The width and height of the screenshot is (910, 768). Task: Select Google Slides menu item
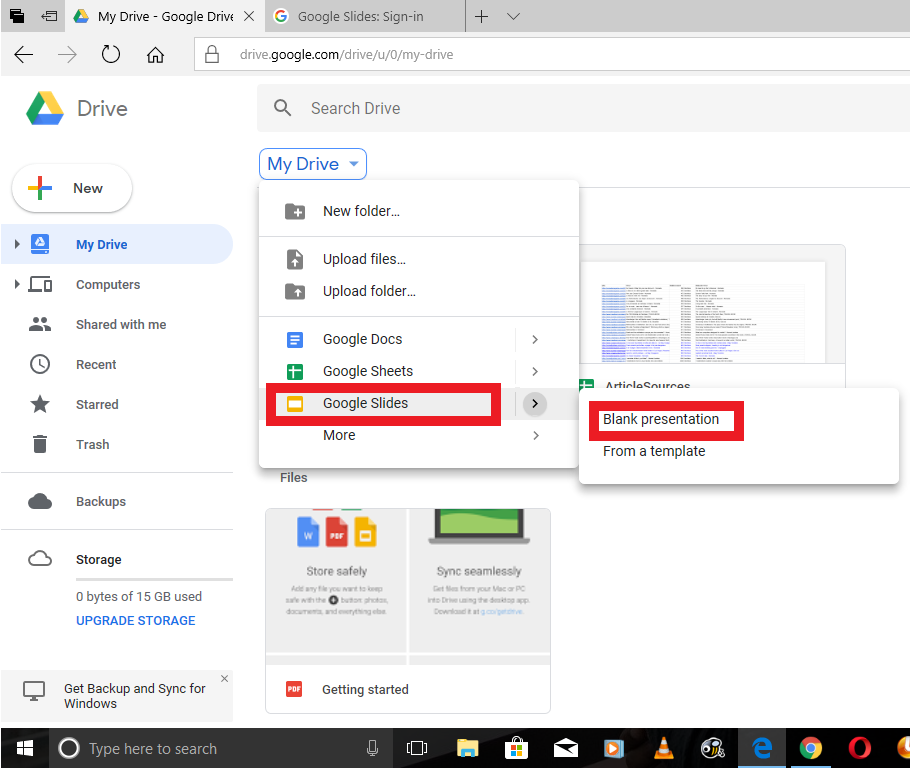point(418,403)
